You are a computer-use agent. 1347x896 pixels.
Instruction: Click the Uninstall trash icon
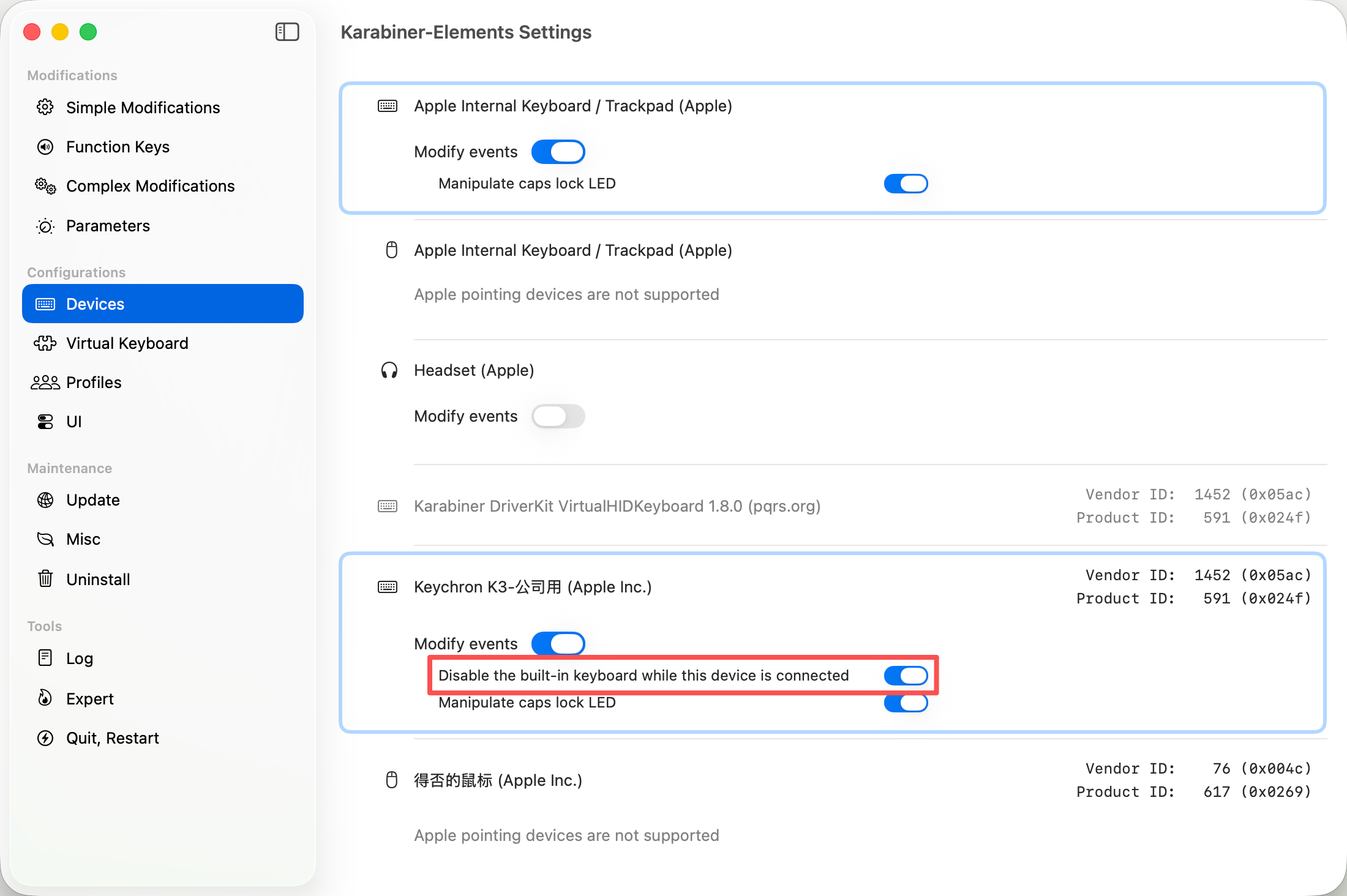tap(45, 579)
